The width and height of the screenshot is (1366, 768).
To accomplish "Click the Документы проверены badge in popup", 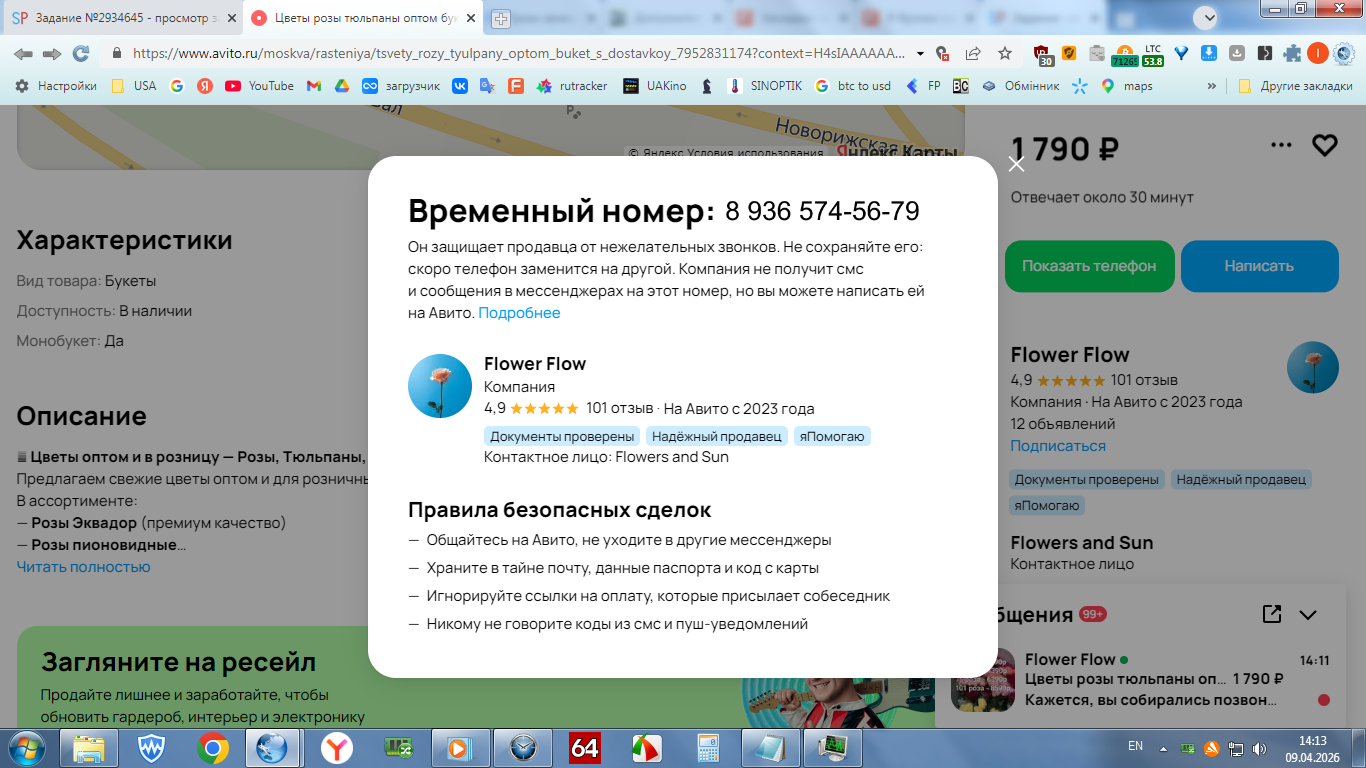I will (x=562, y=436).
